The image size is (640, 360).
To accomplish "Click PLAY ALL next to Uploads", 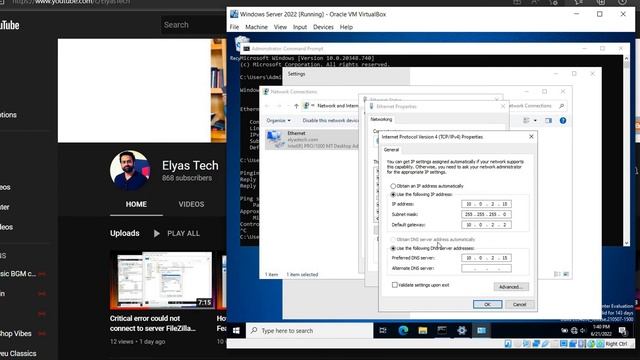I will pos(177,233).
